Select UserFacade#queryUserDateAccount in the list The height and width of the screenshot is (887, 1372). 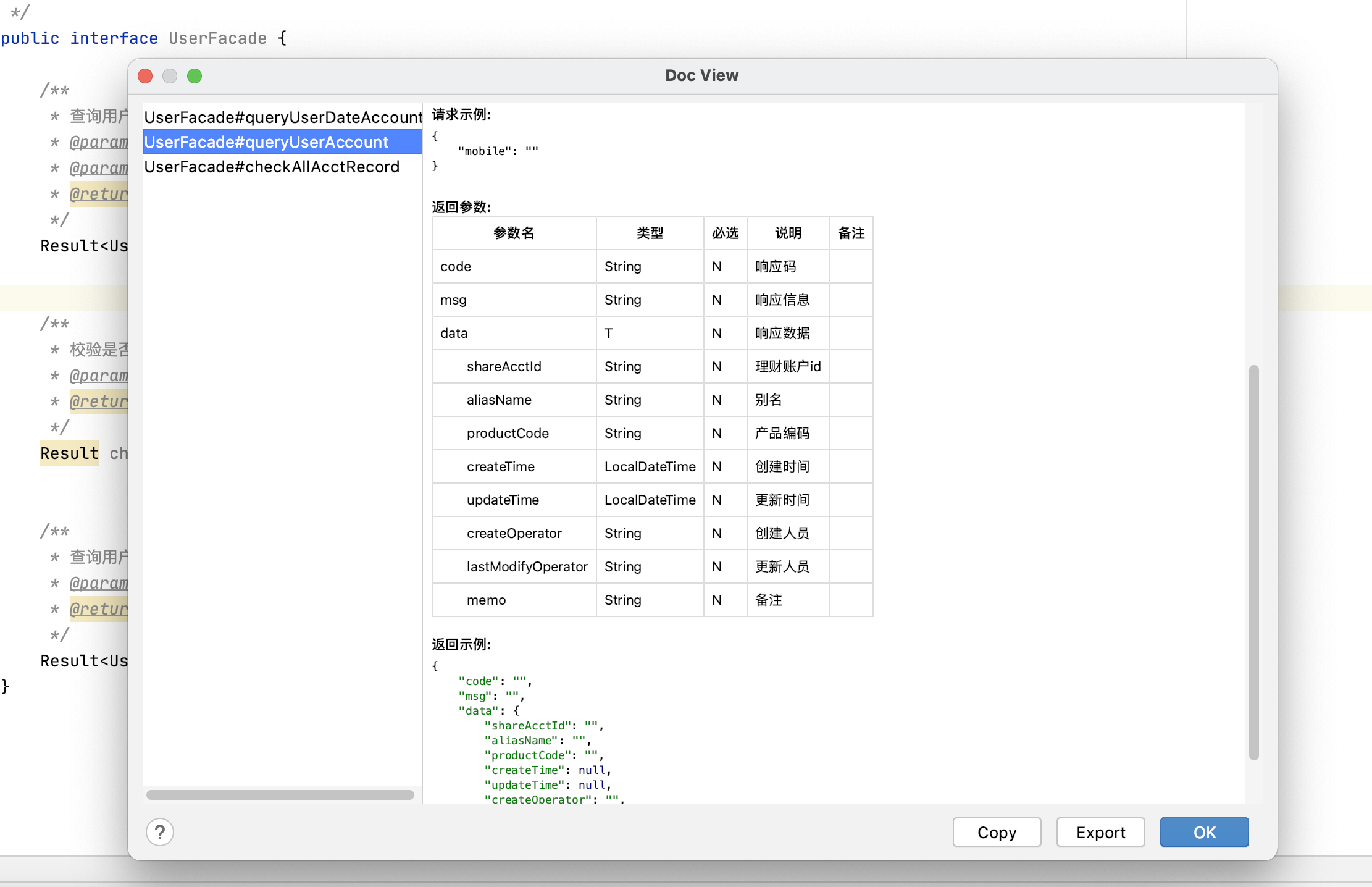pos(282,117)
